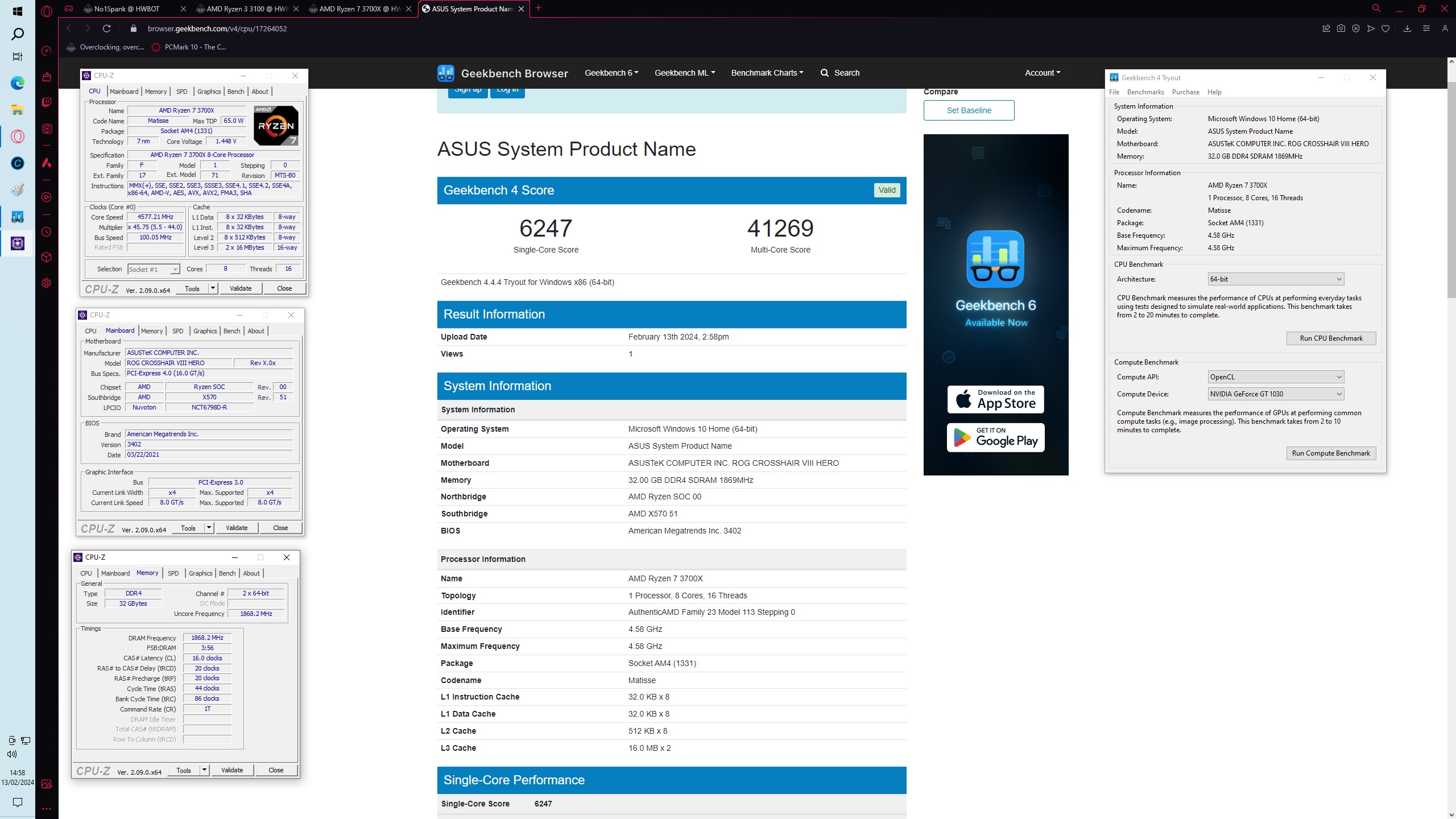Open Settings gear in Opera sidebar

pyautogui.click(x=47, y=283)
